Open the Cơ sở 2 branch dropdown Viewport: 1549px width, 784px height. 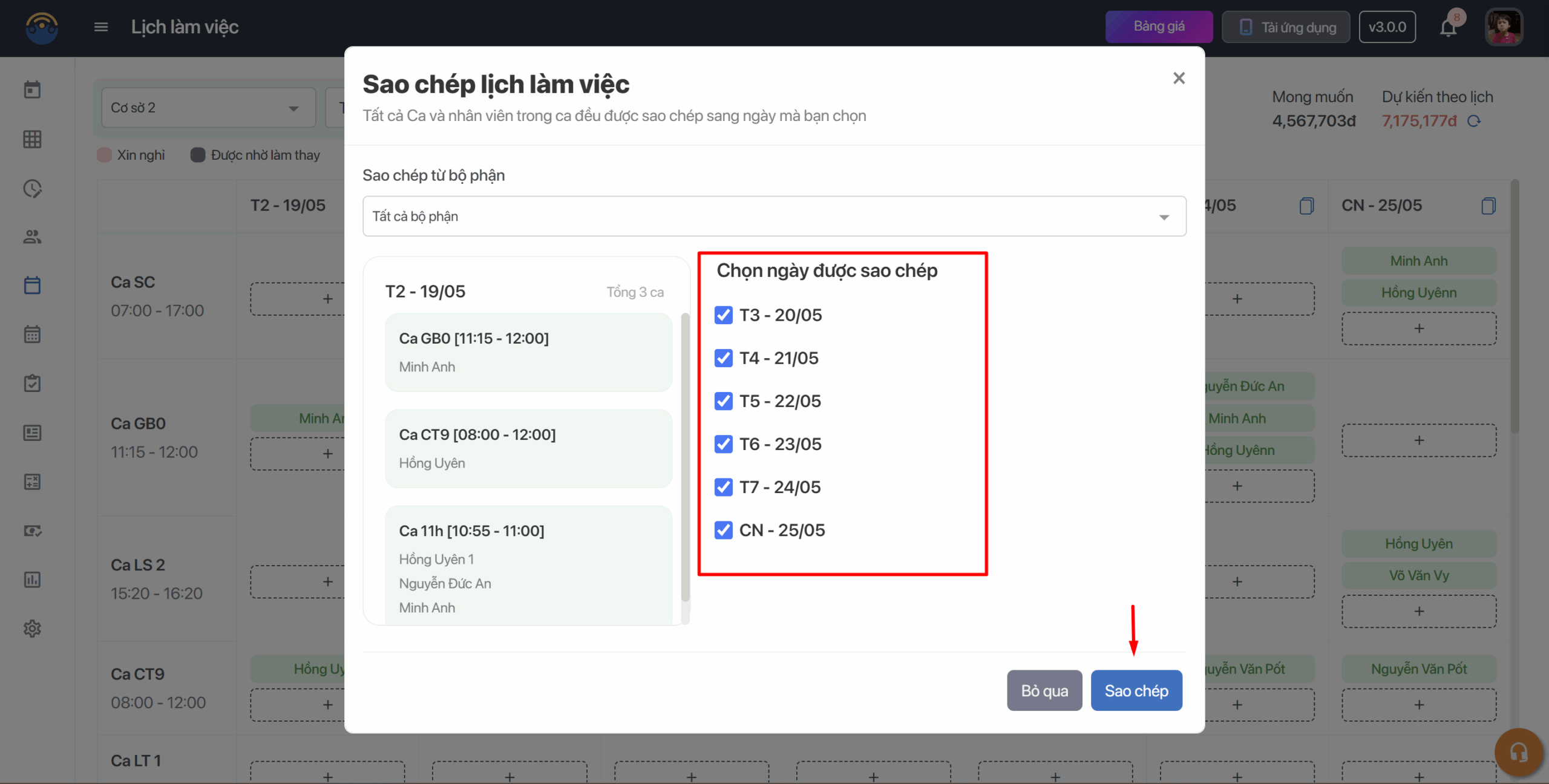[208, 108]
